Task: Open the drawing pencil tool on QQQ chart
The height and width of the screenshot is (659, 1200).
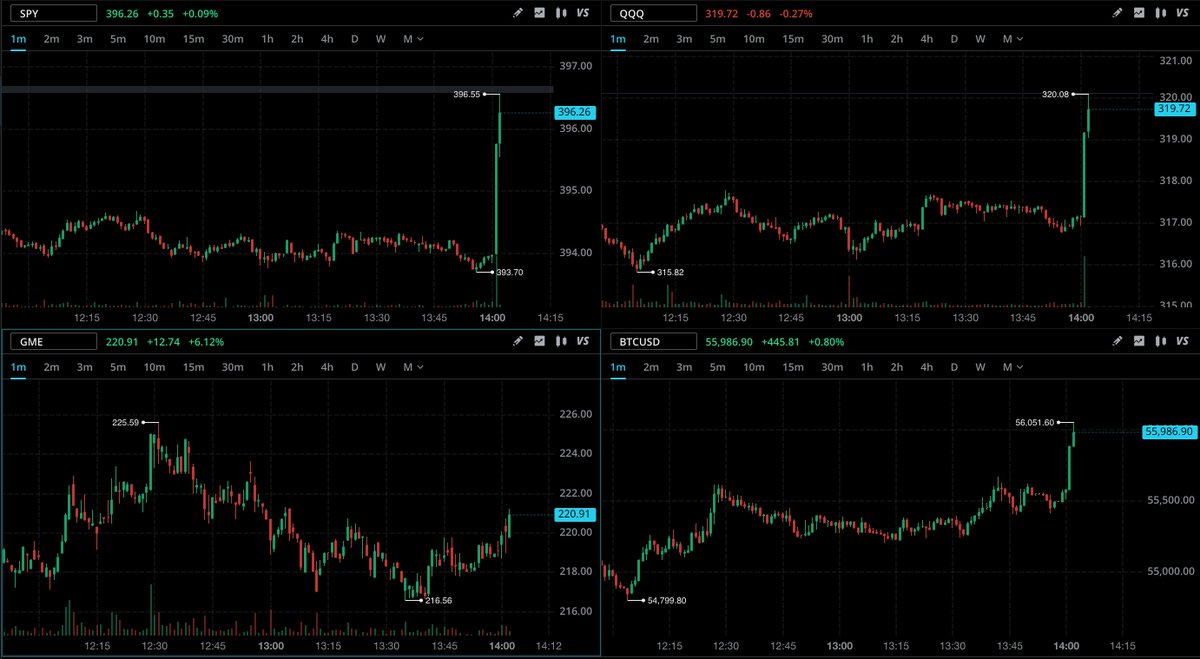Action: [x=1119, y=14]
